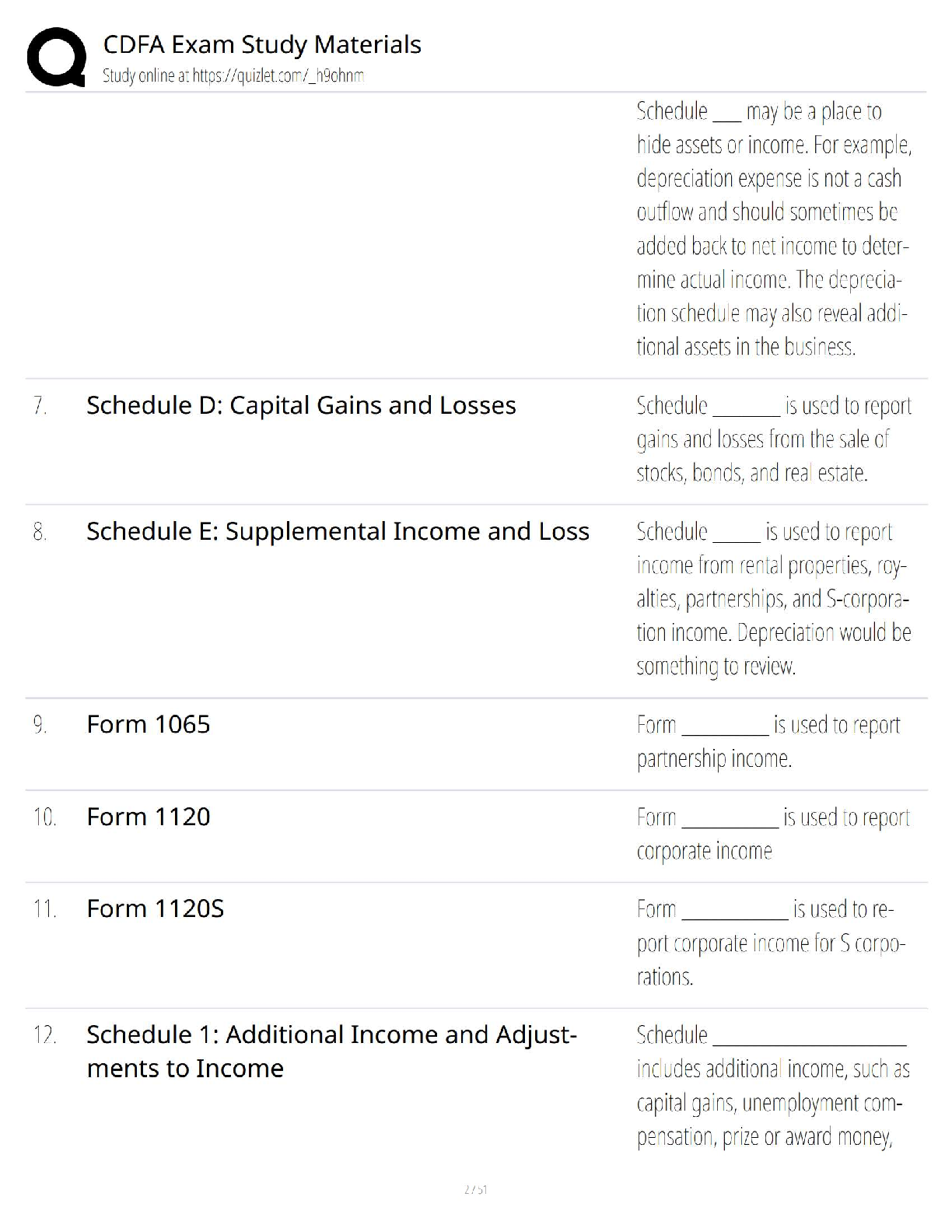Click the number 9 item marker
The height and width of the screenshot is (1232, 952).
pos(40,724)
